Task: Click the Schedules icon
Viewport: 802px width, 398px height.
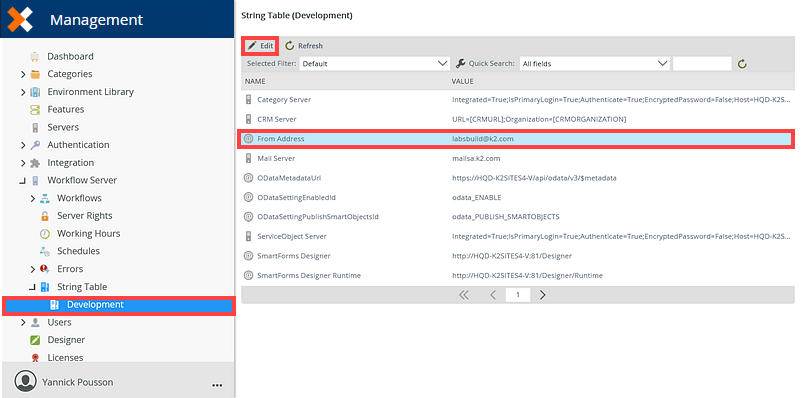Action: tap(45, 251)
